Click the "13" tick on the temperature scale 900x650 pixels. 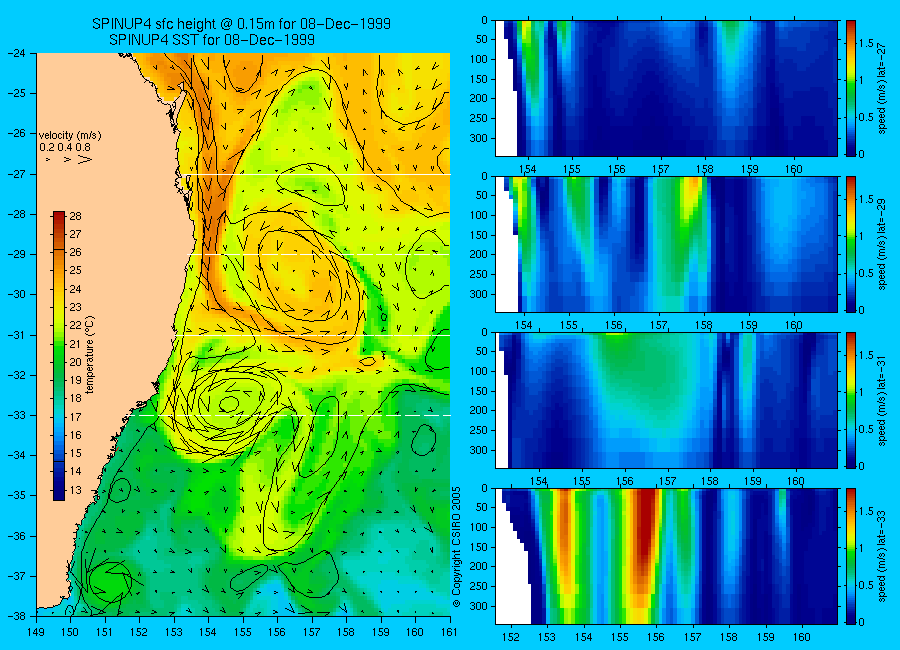point(76,490)
